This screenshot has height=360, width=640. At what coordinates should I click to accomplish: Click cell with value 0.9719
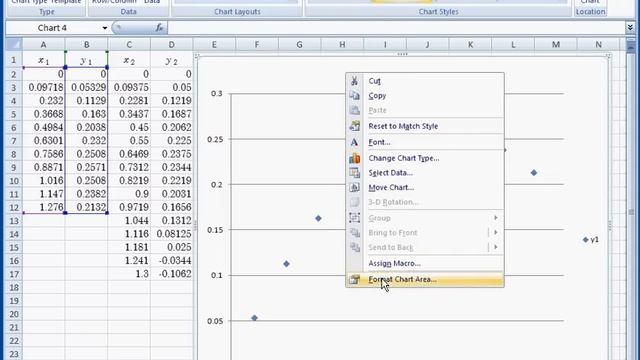[129, 207]
